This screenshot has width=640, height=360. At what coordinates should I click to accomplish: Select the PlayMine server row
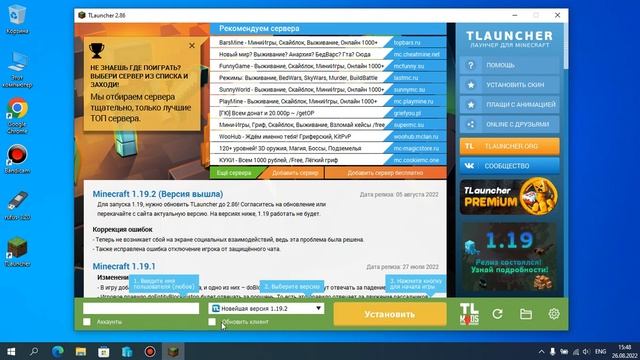(298, 101)
